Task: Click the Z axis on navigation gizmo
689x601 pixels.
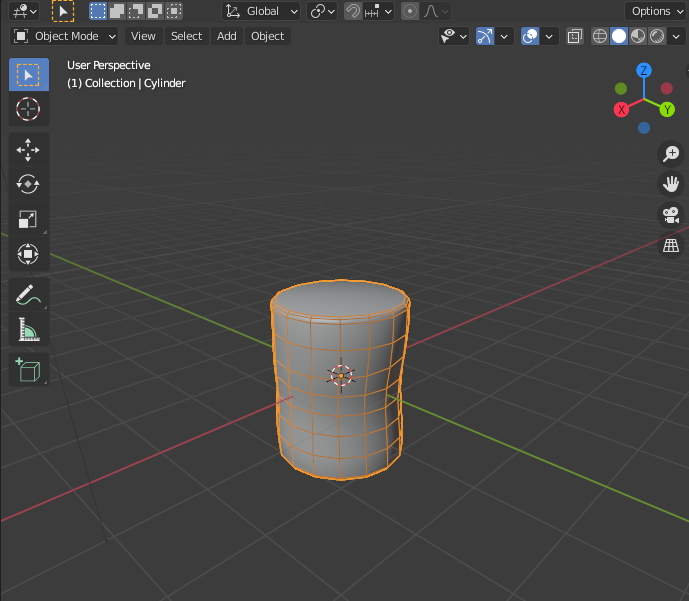Action: [644, 70]
